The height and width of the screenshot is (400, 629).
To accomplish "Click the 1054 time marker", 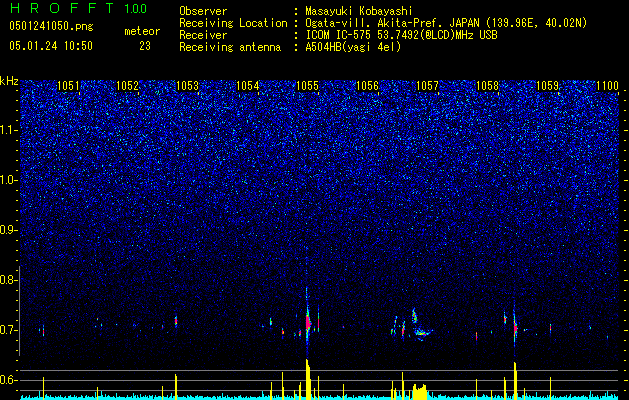I will pyautogui.click(x=248, y=85).
